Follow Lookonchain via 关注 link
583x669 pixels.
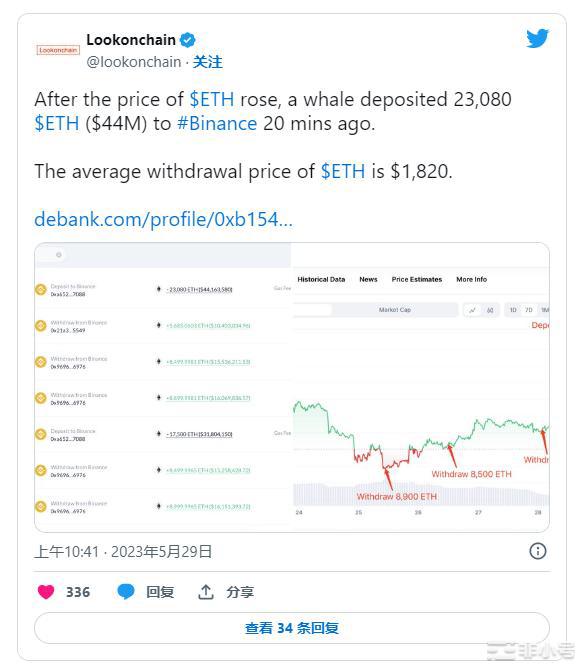point(207,62)
